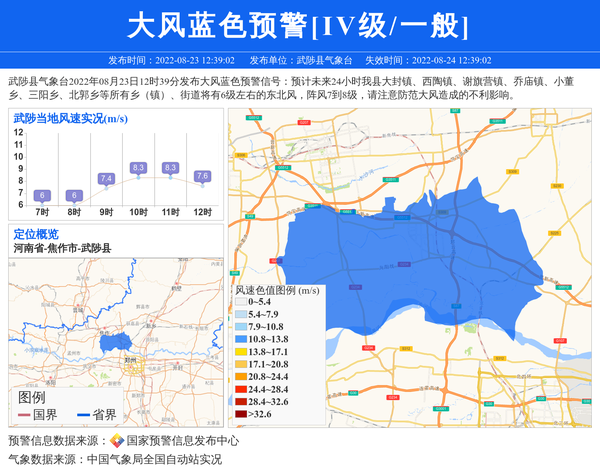Click the 0~5.4 wind speed color swatch
Screen dimensions: 600x471
241,301
